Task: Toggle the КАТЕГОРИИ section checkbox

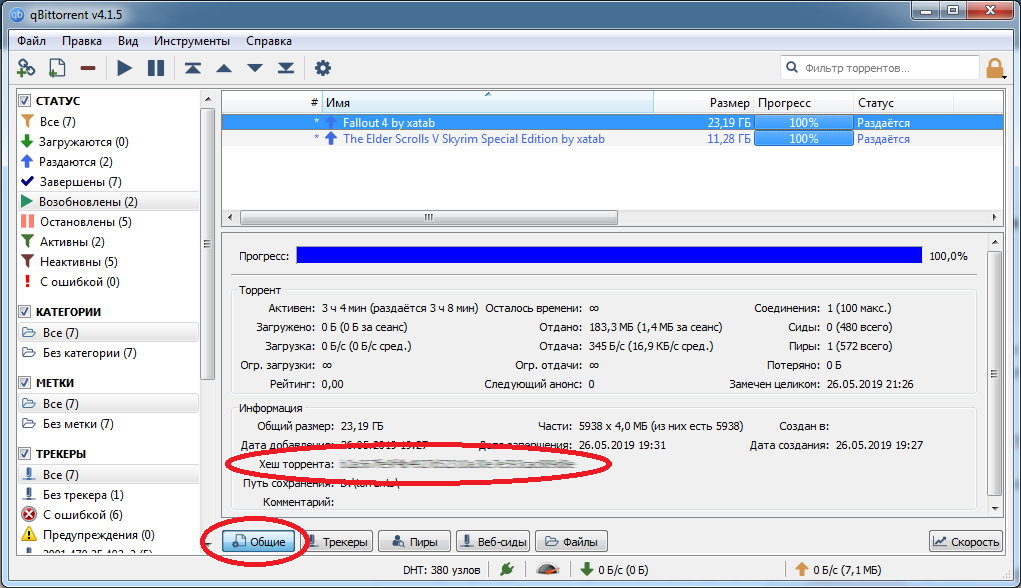Action: click(x=25, y=312)
